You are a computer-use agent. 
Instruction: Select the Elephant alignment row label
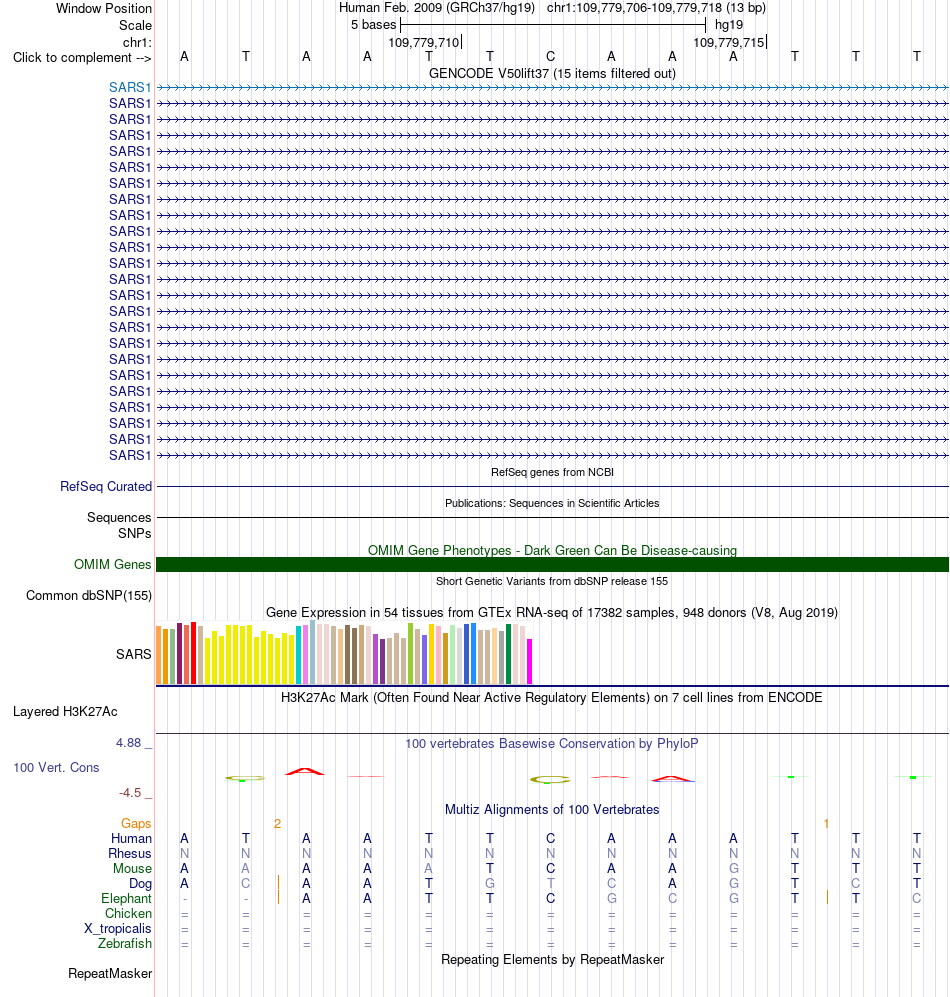click(x=127, y=898)
